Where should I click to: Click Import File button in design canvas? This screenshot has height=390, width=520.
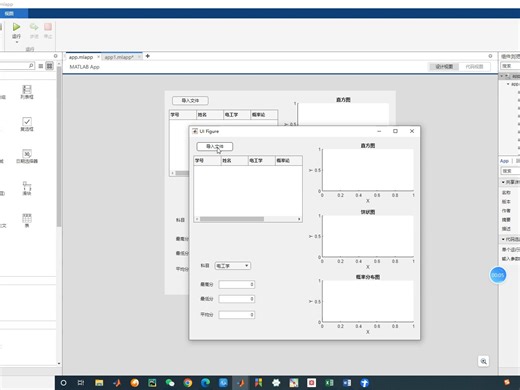(x=190, y=100)
